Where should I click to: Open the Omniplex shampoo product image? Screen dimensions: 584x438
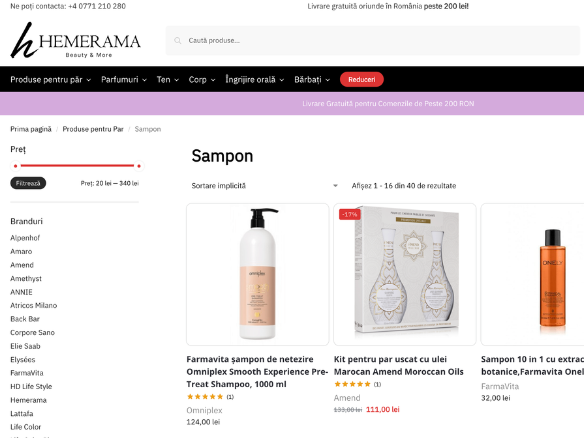(258, 274)
